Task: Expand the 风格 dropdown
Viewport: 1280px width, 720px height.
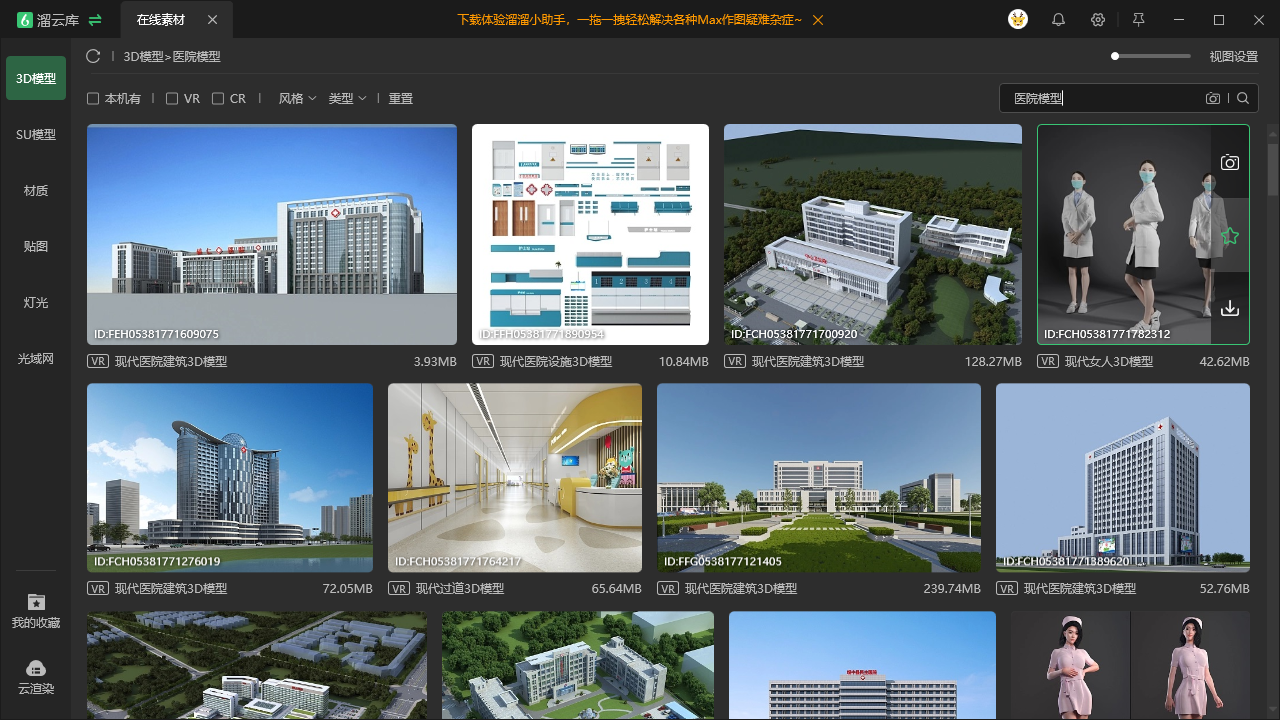Action: [297, 99]
